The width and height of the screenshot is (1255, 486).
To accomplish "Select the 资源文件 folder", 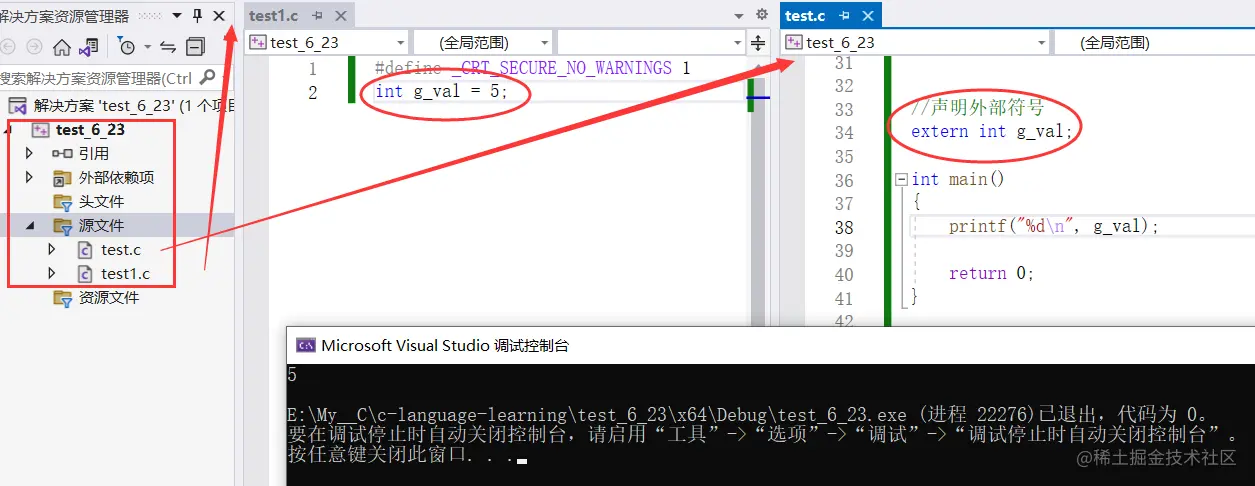I will [109, 298].
